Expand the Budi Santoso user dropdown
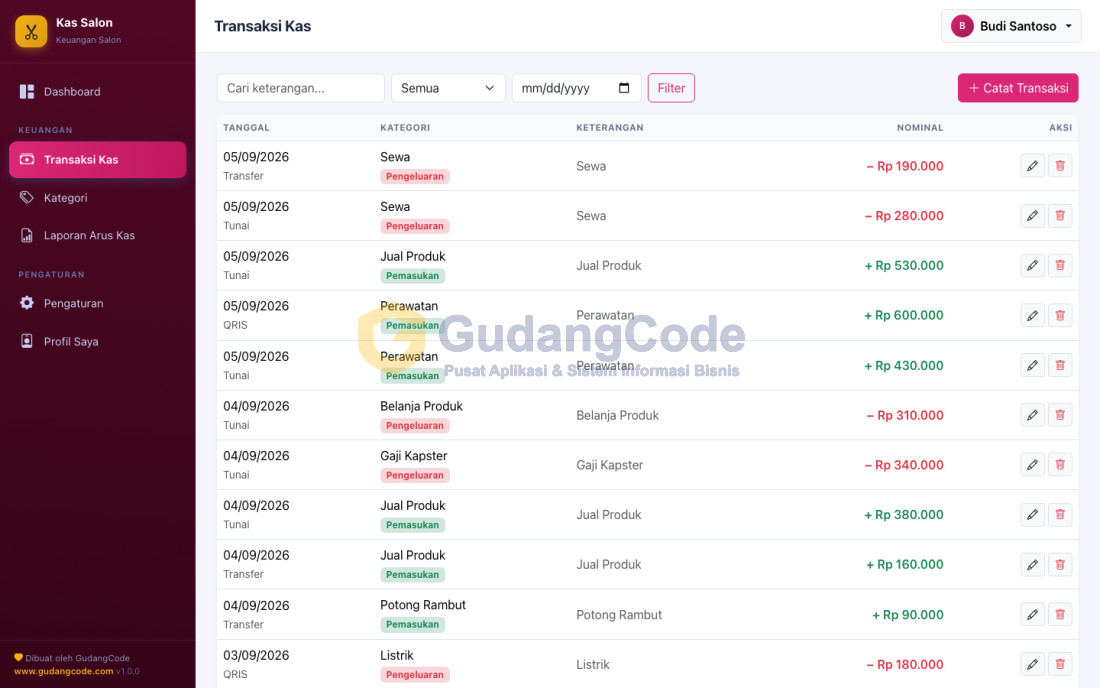 [x=1011, y=26]
